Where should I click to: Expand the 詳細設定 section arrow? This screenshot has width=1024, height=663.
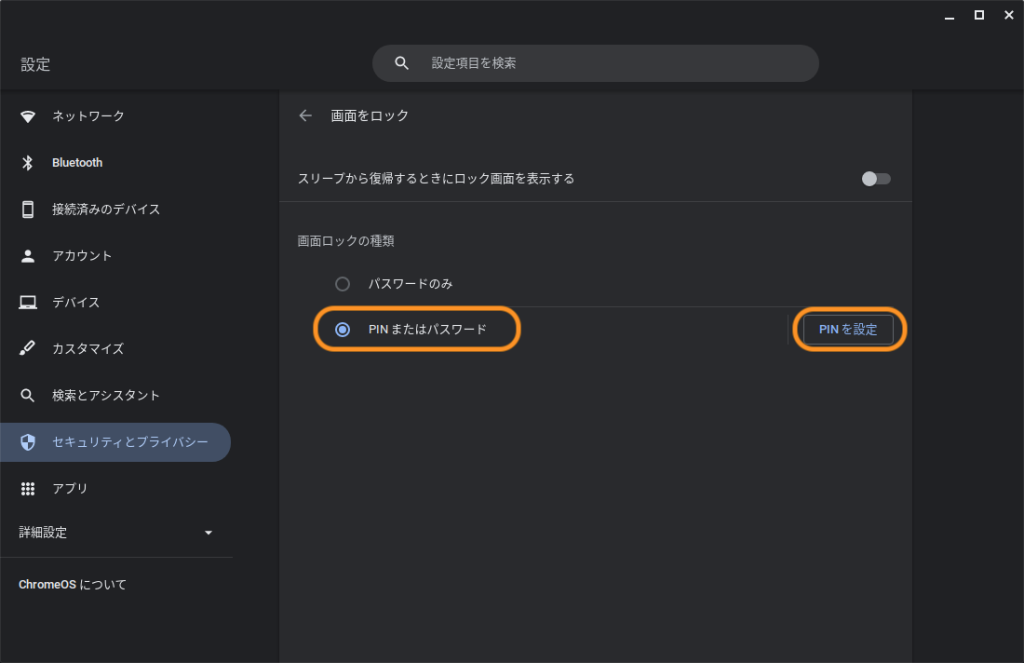(x=208, y=533)
